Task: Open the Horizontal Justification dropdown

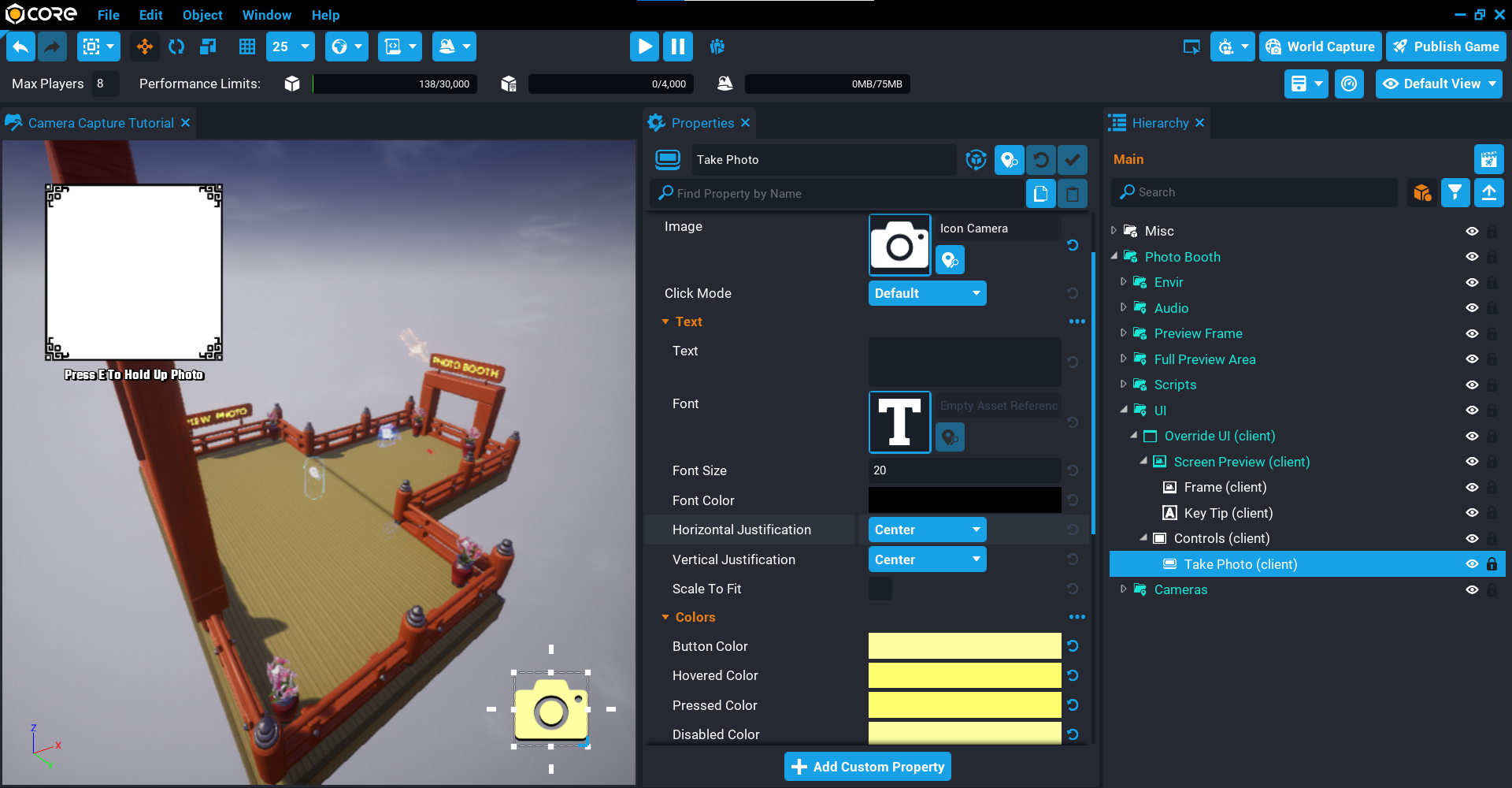Action: 927,530
